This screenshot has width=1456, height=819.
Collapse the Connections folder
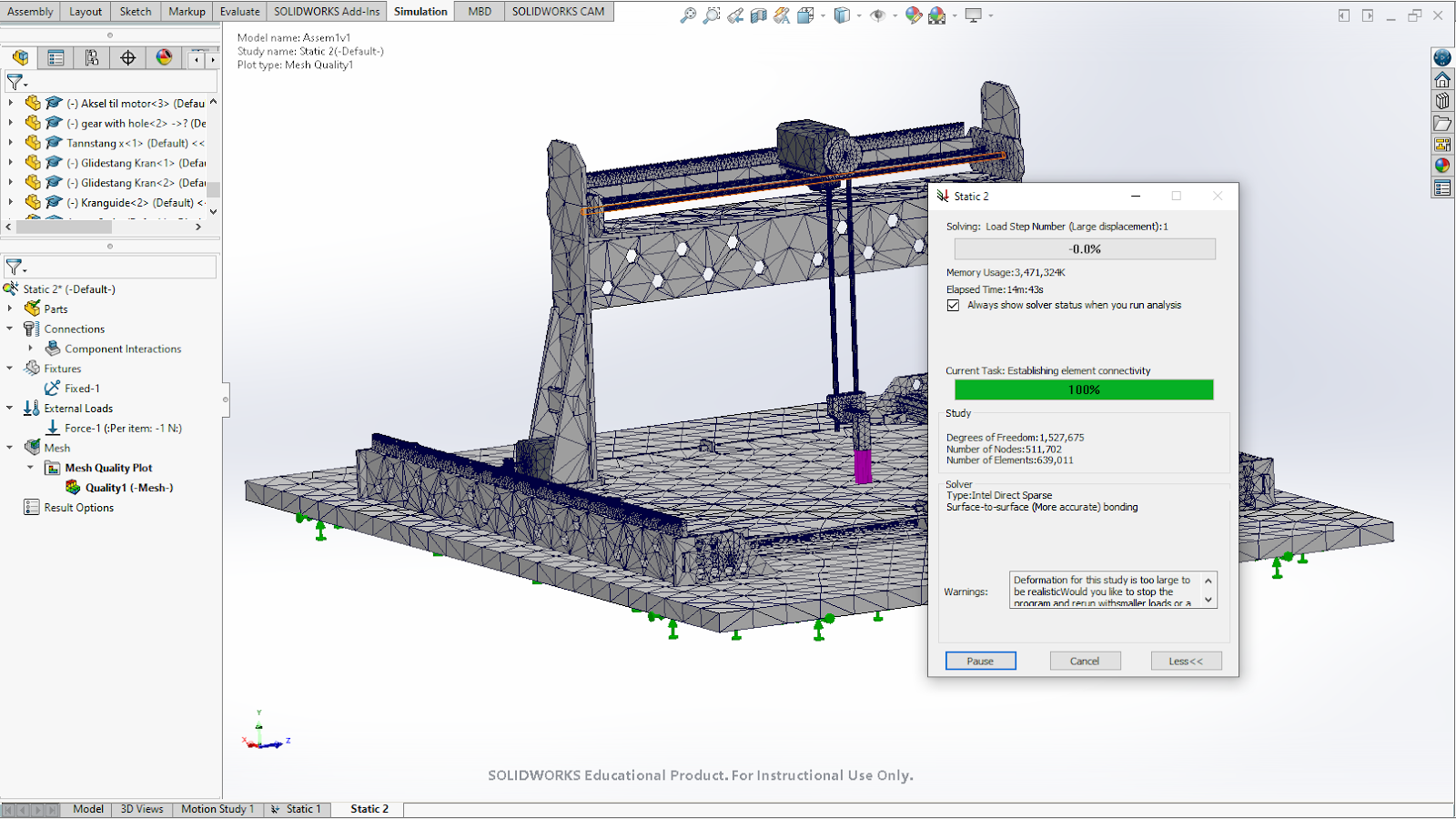click(x=11, y=329)
